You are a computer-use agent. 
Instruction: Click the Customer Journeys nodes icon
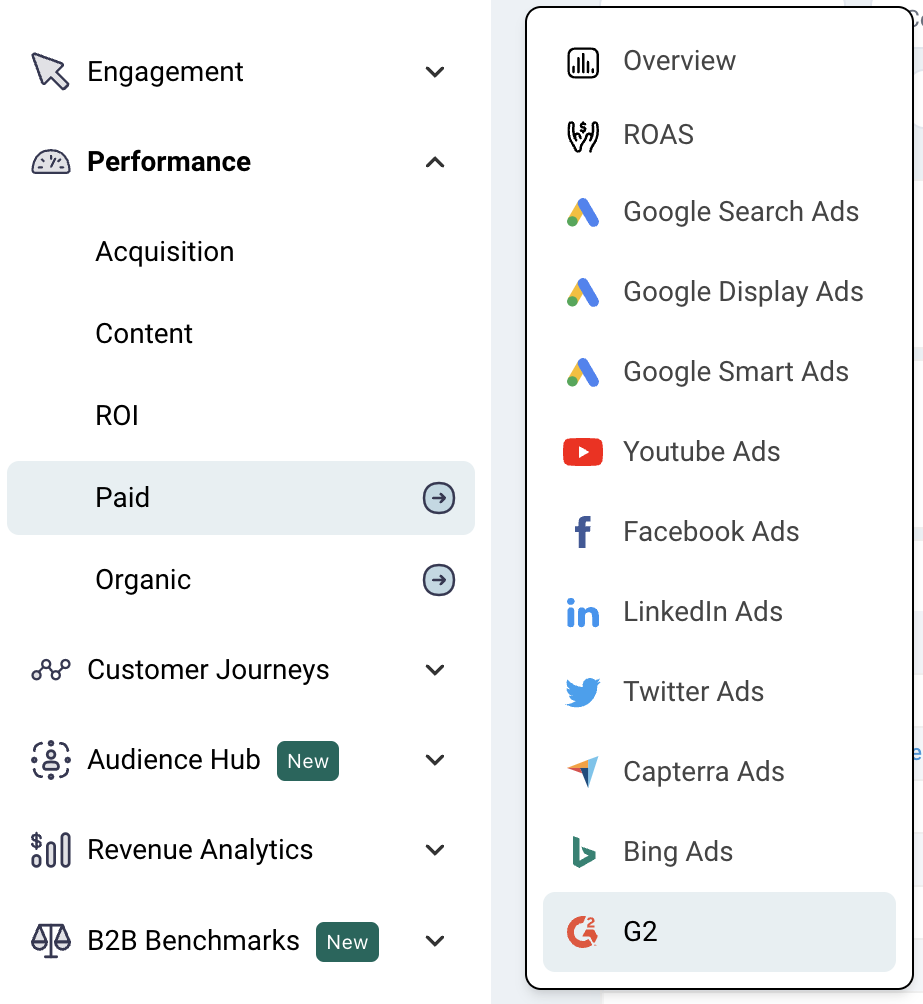point(51,670)
